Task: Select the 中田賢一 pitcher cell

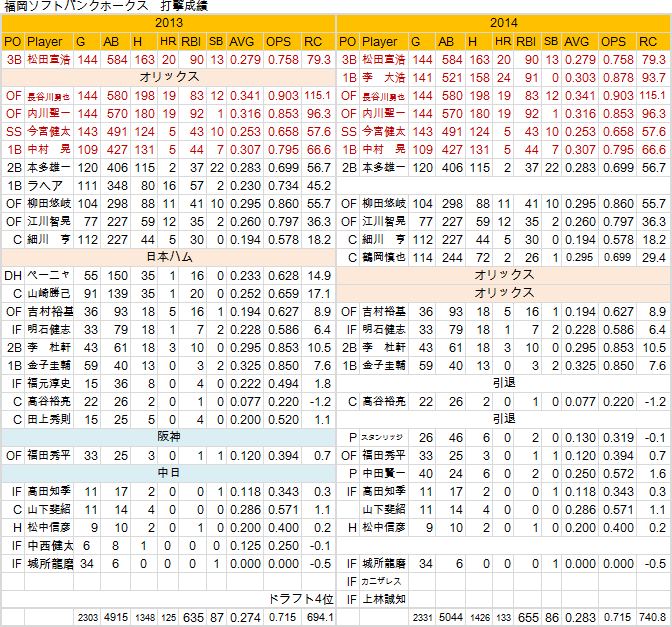Action: pyautogui.click(x=384, y=474)
